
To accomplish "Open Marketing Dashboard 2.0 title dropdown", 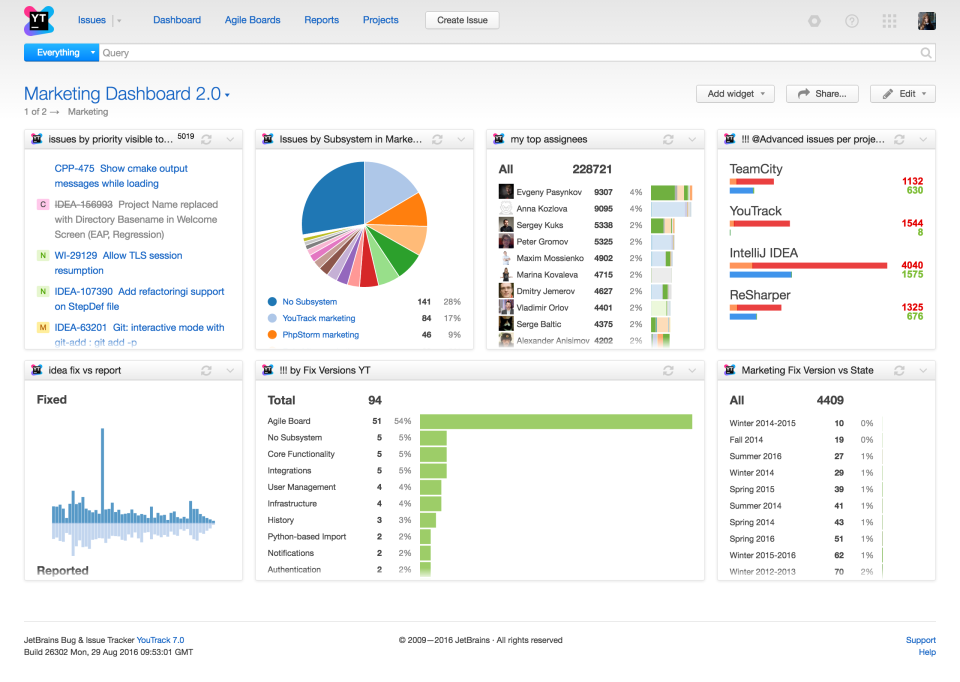I will tap(227, 96).
